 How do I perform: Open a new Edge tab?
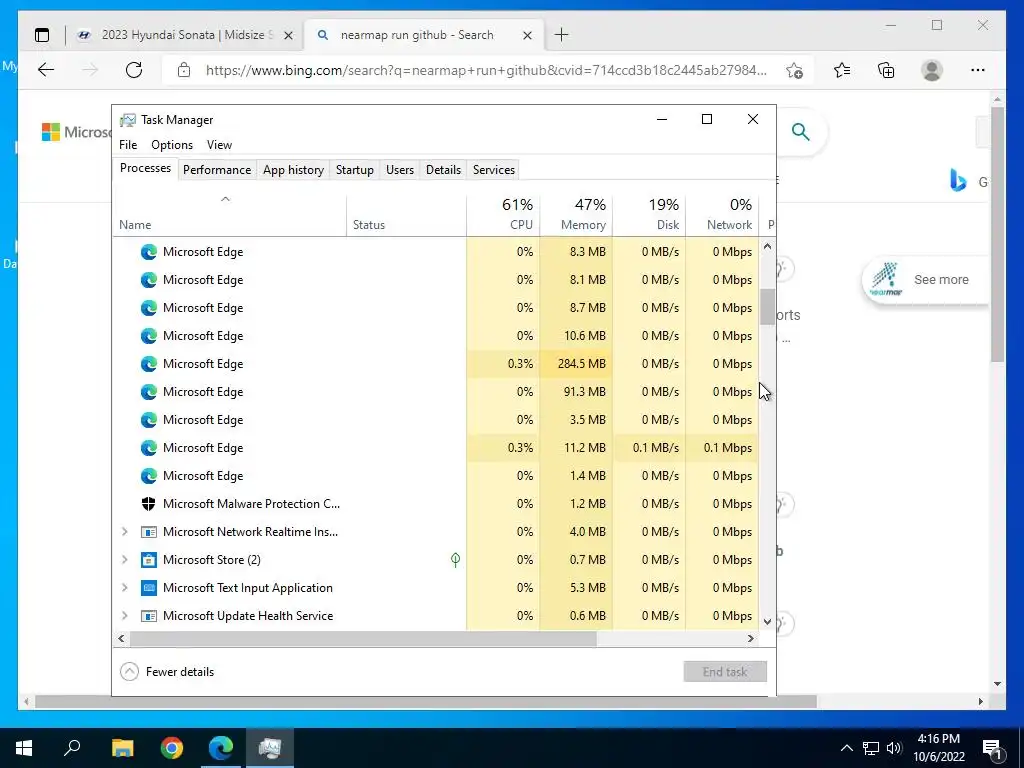click(561, 35)
